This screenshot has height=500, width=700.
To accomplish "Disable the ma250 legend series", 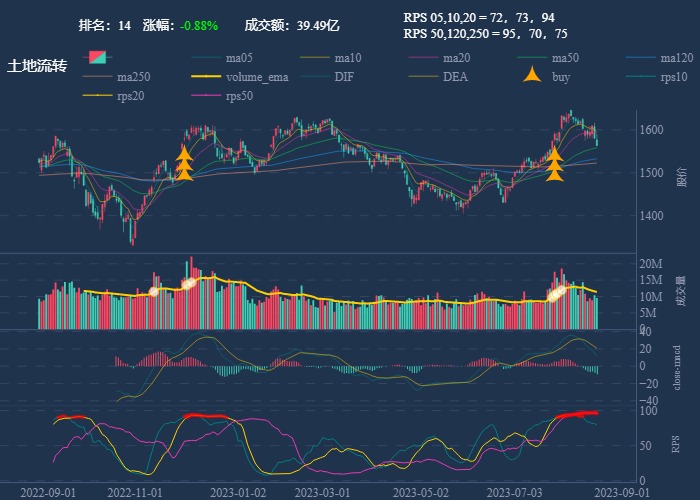I will tap(133, 77).
